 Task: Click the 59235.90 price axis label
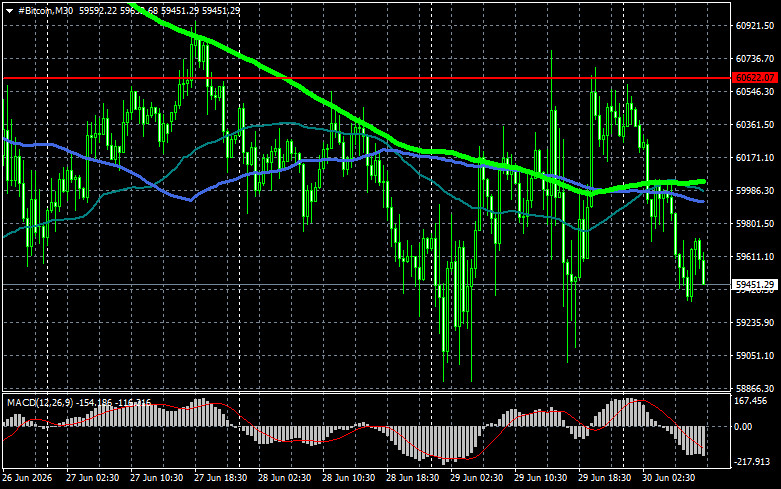[755, 323]
